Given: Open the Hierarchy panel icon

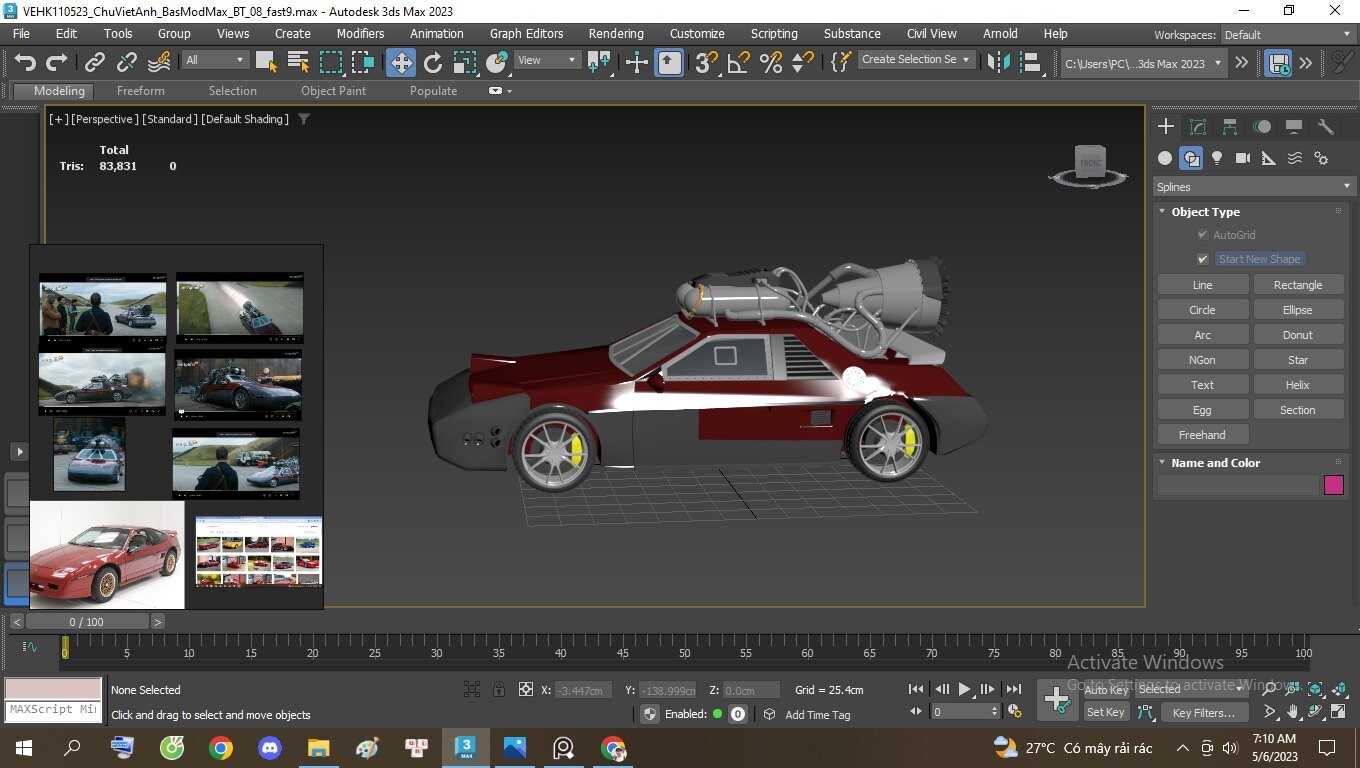Looking at the screenshot, I should point(1229,126).
